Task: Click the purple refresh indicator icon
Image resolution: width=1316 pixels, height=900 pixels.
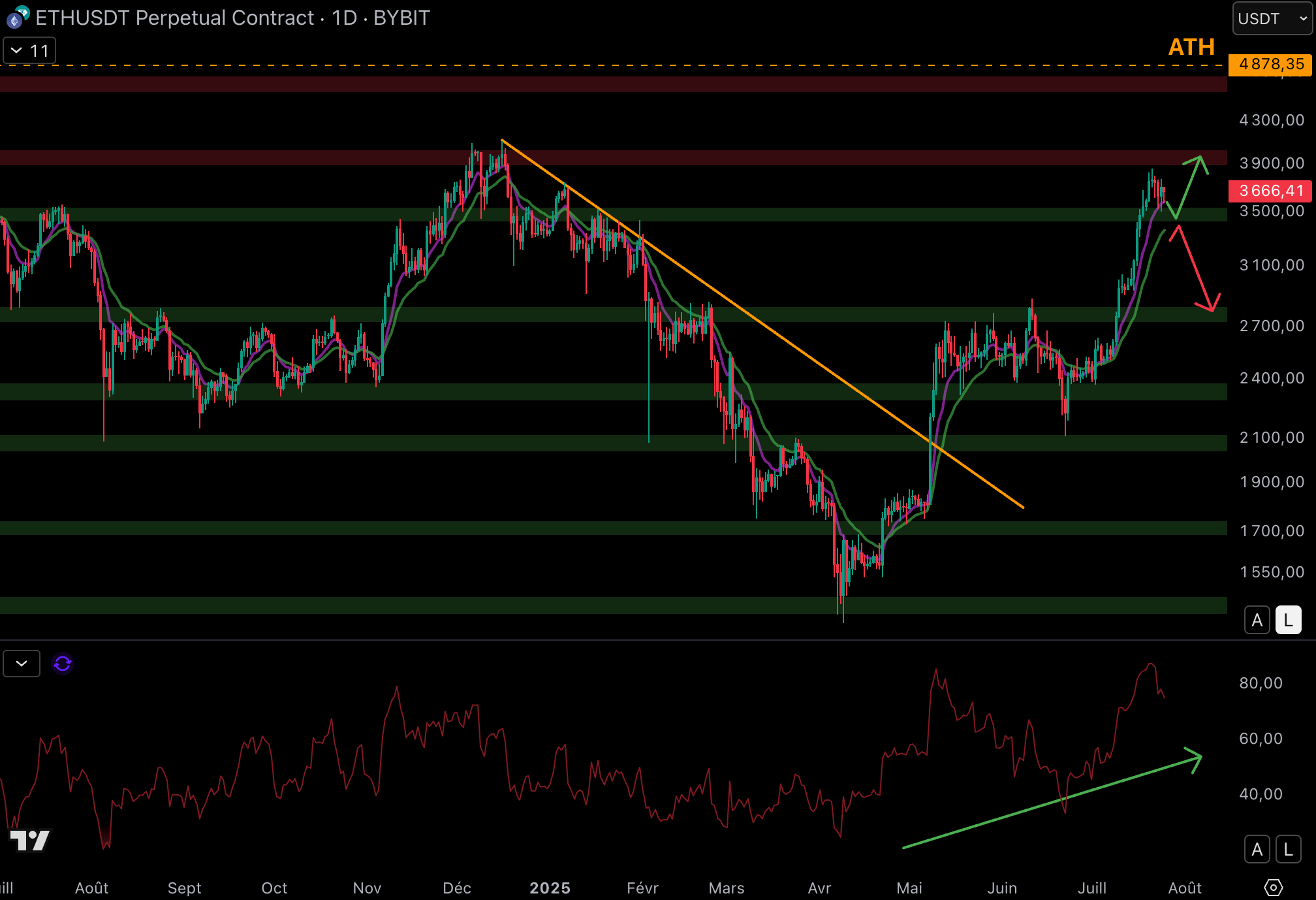Action: pyautogui.click(x=63, y=664)
